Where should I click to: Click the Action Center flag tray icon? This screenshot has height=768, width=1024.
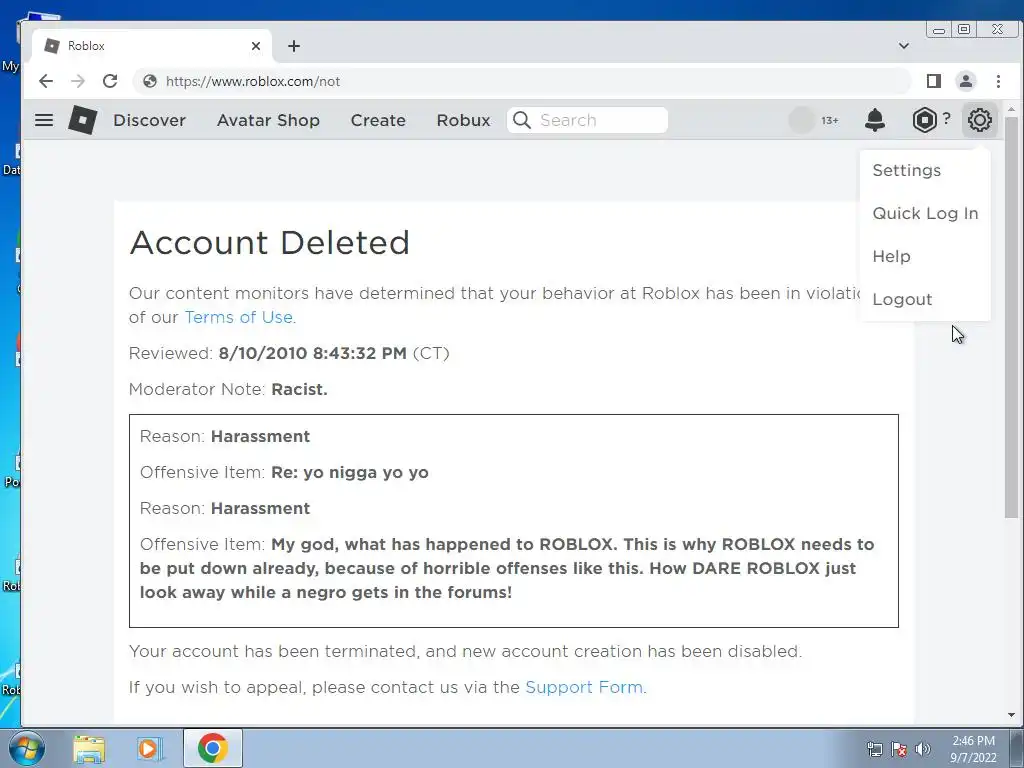tap(899, 749)
